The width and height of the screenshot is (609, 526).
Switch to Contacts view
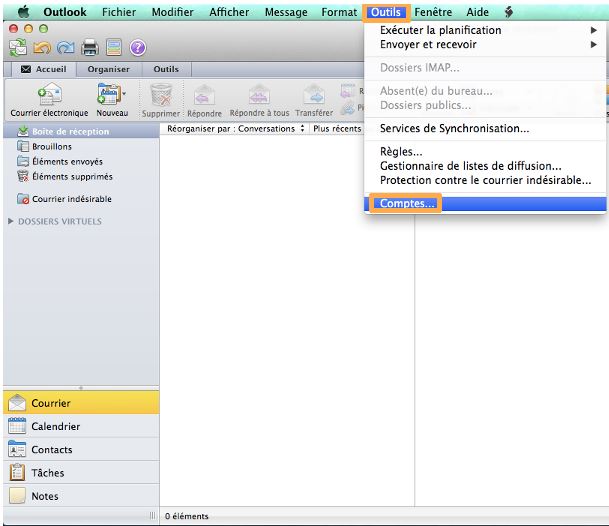[x=81, y=449]
